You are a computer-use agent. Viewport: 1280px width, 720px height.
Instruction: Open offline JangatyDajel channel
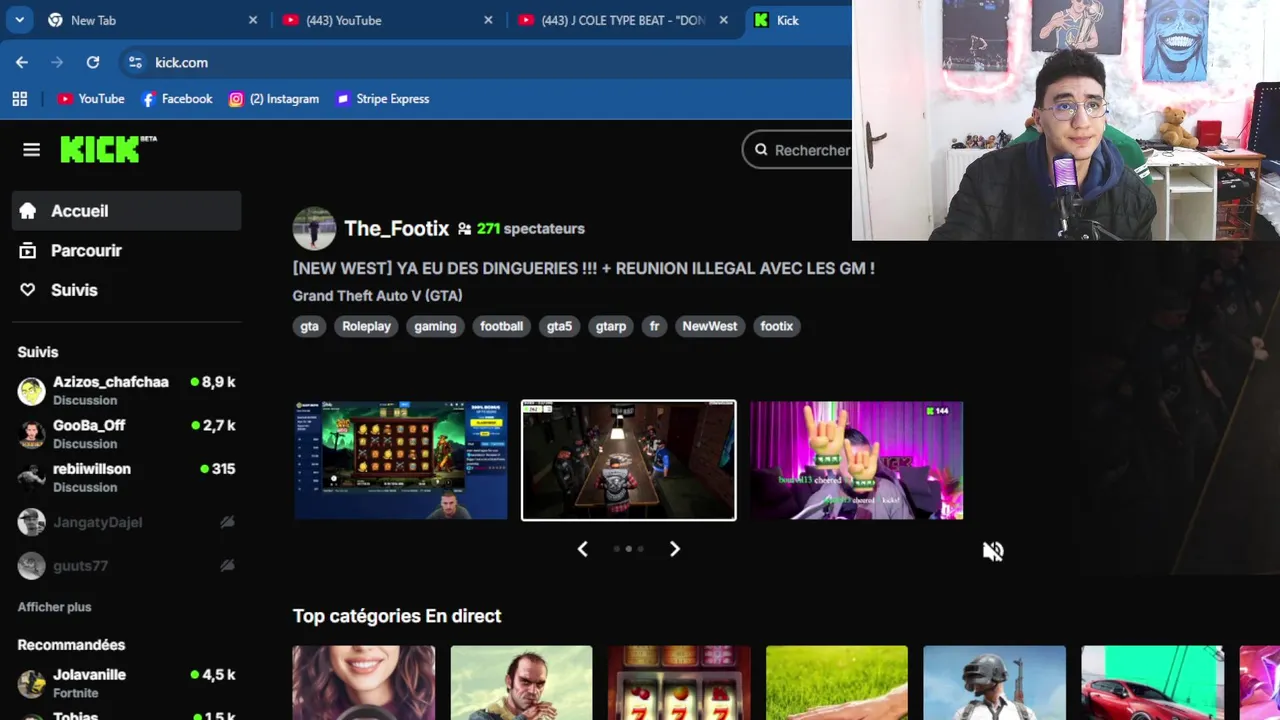[x=126, y=522]
